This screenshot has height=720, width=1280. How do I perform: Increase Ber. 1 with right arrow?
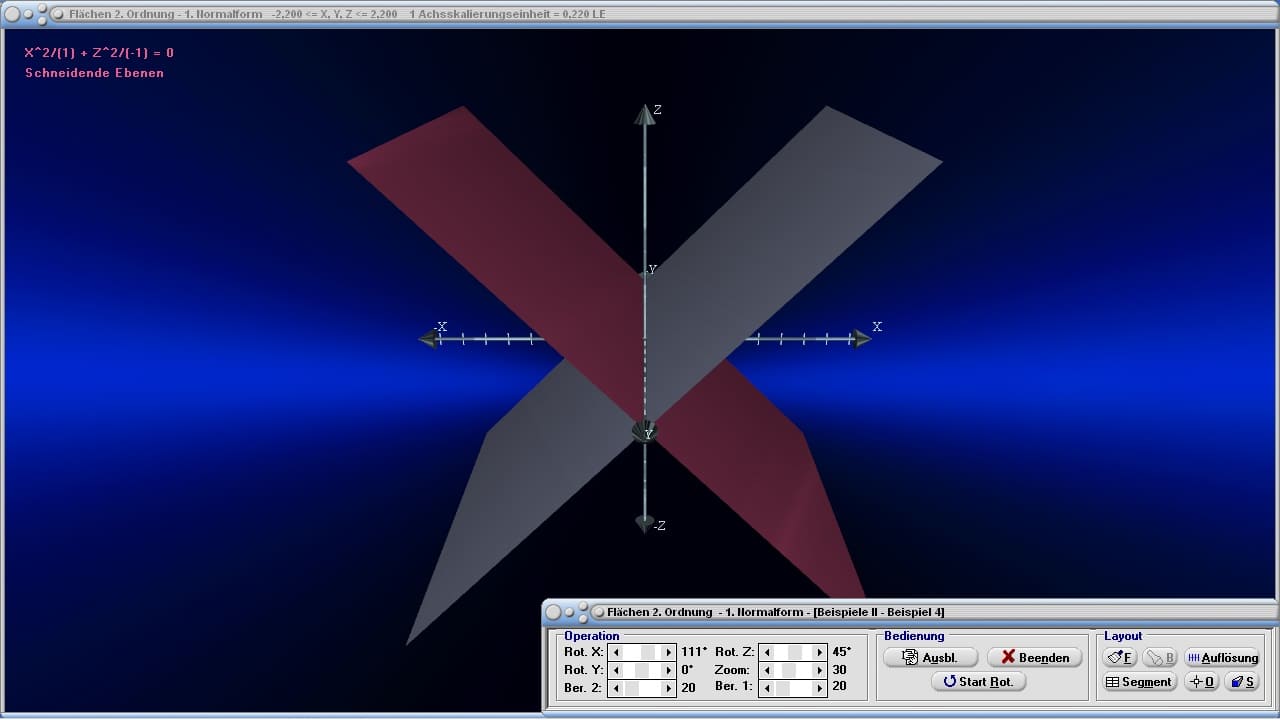[x=820, y=688]
